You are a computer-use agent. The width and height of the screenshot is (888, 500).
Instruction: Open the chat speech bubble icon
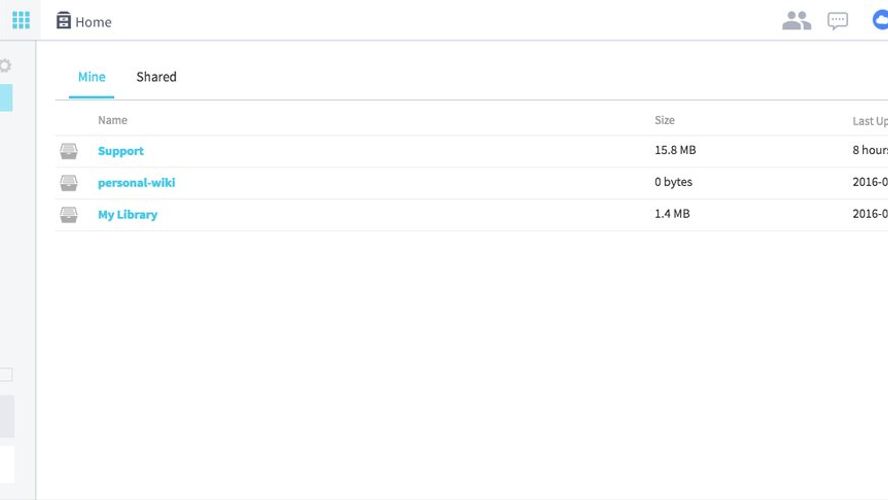(x=838, y=21)
